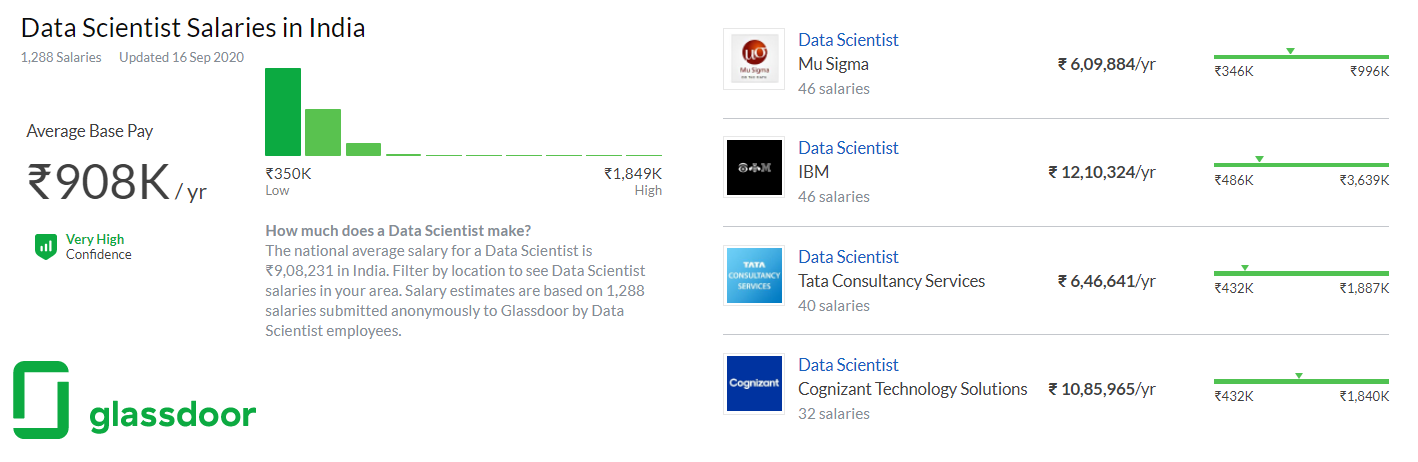Image resolution: width=1418 pixels, height=462 pixels.
Task: Open the Tata Consultancy Data Scientist link
Action: tap(848, 257)
